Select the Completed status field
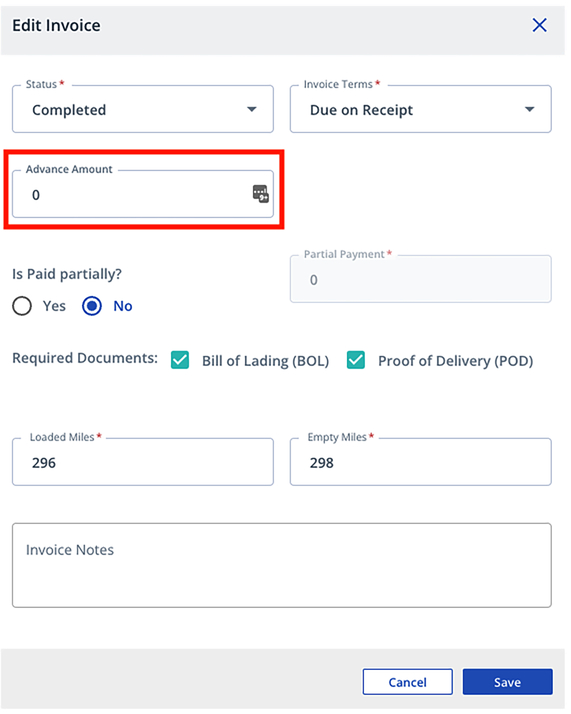Viewport: 571px width, 714px height. coord(143,109)
